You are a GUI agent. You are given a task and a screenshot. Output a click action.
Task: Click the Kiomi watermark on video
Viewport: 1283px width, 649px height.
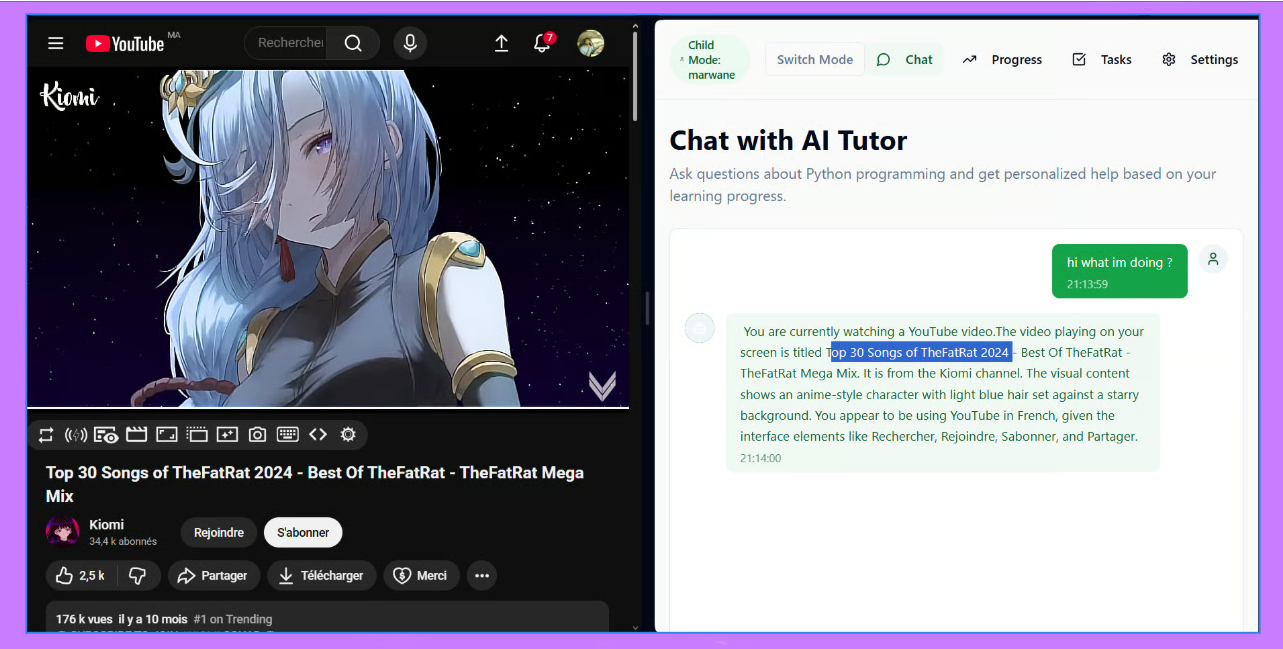click(x=69, y=96)
